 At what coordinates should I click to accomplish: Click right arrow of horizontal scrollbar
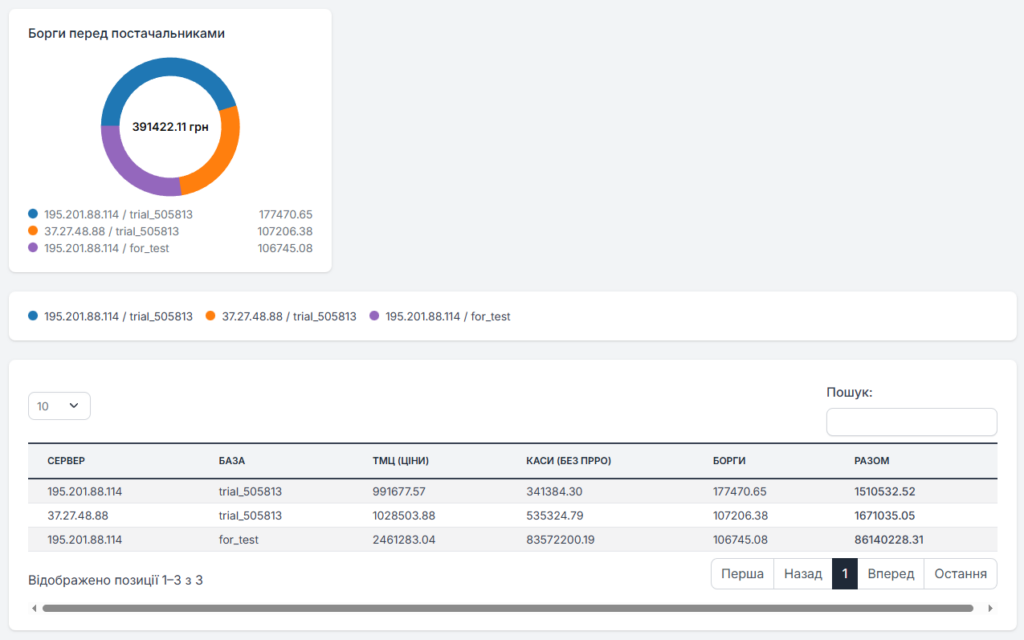pyautogui.click(x=990, y=608)
